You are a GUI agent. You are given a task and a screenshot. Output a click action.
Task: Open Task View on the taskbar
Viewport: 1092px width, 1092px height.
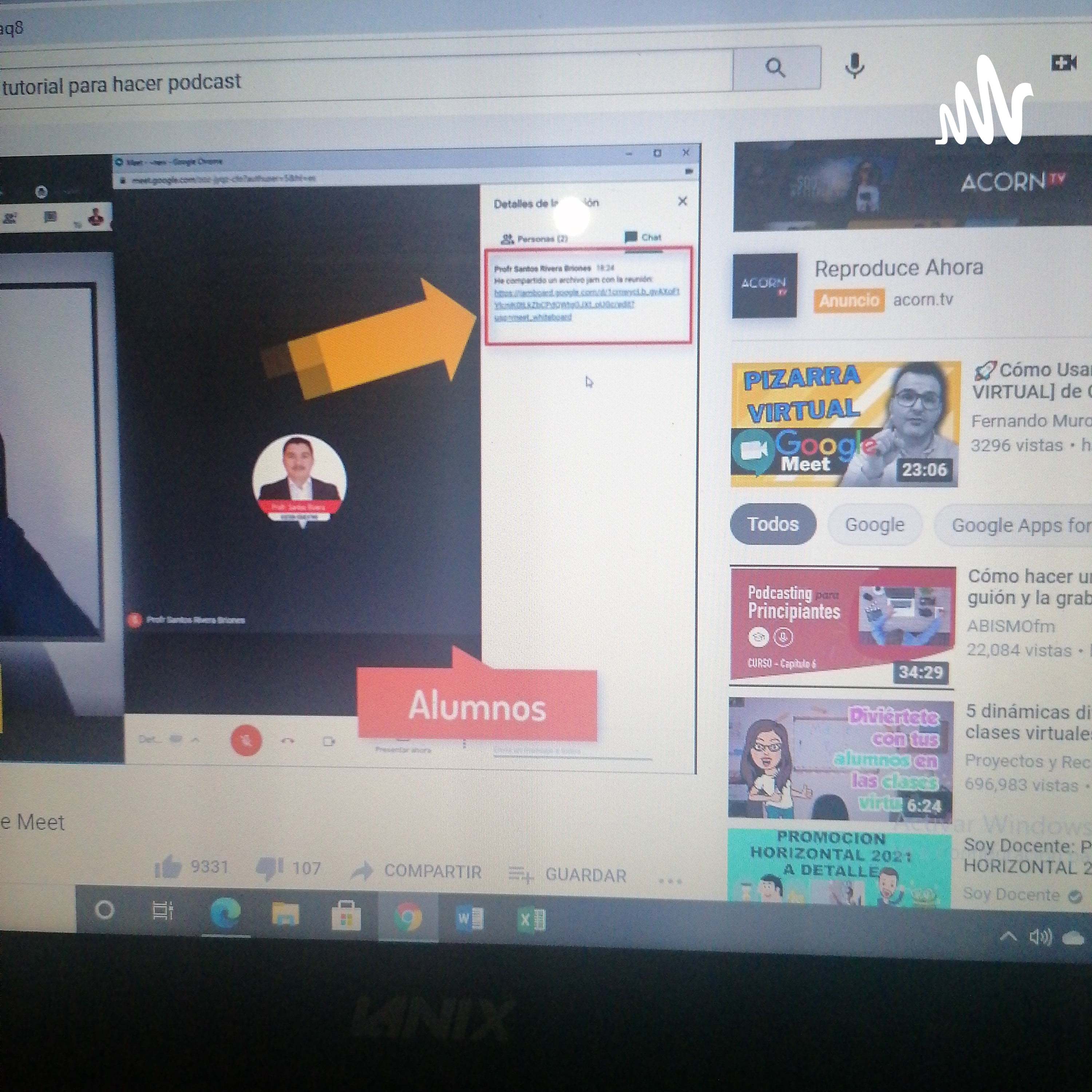(163, 911)
